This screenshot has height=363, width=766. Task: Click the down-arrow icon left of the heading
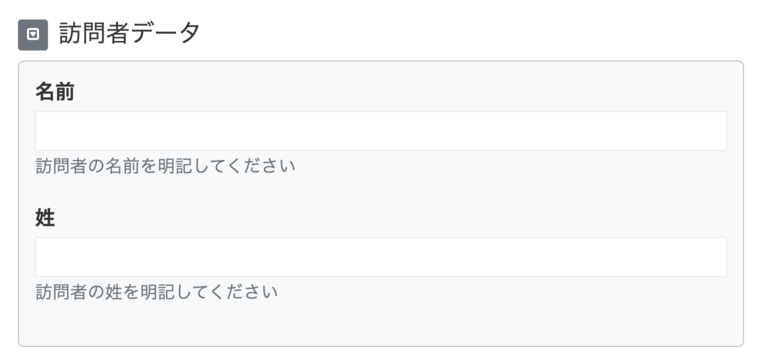click(x=33, y=35)
